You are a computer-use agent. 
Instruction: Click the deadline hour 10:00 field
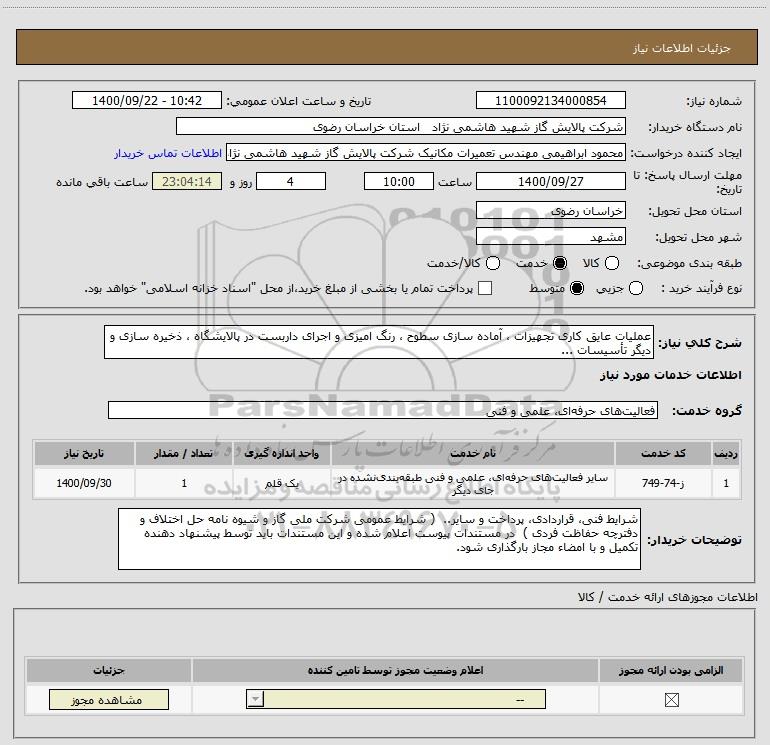[x=399, y=181]
